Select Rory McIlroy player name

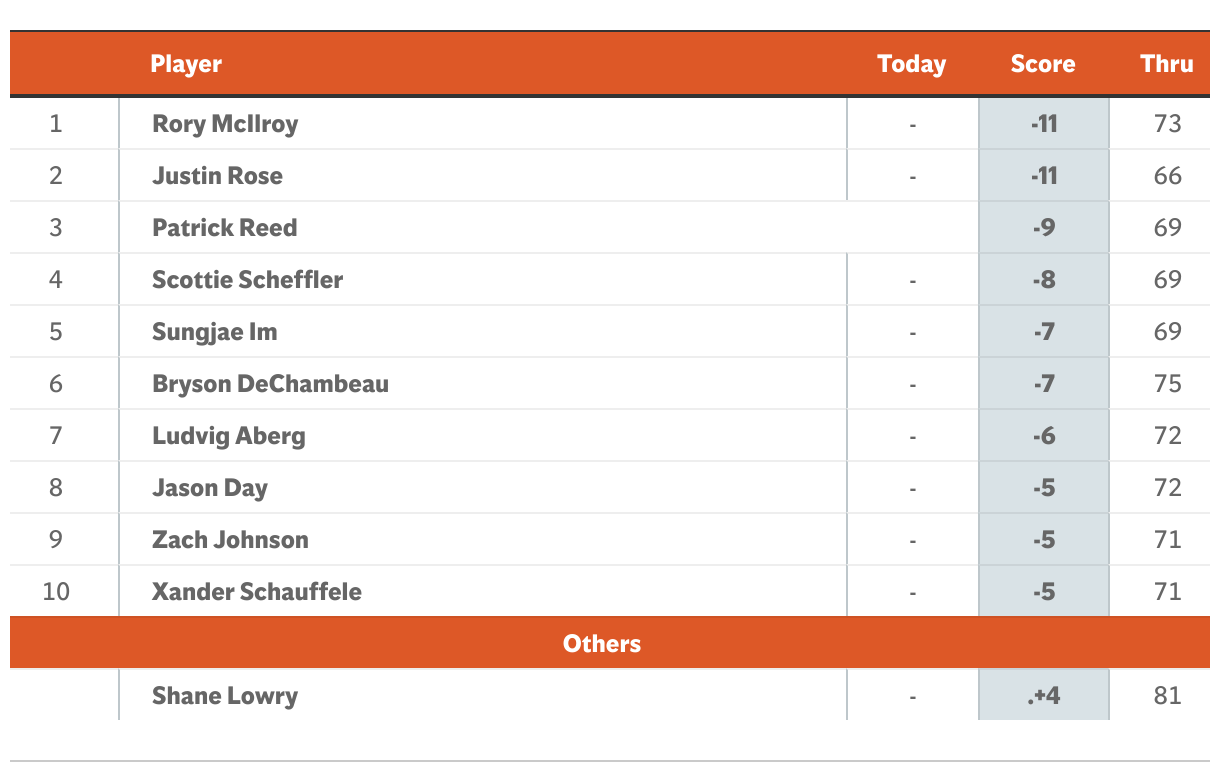click(x=225, y=124)
